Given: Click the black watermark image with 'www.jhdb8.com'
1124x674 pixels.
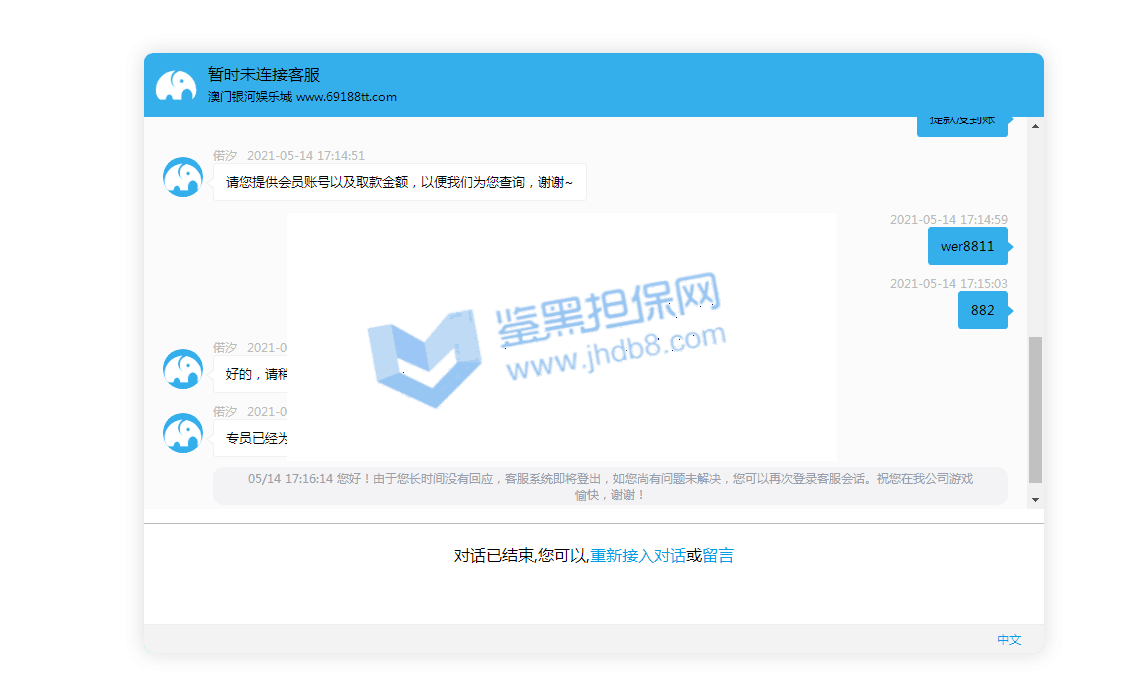Looking at the screenshot, I should (x=561, y=336).
